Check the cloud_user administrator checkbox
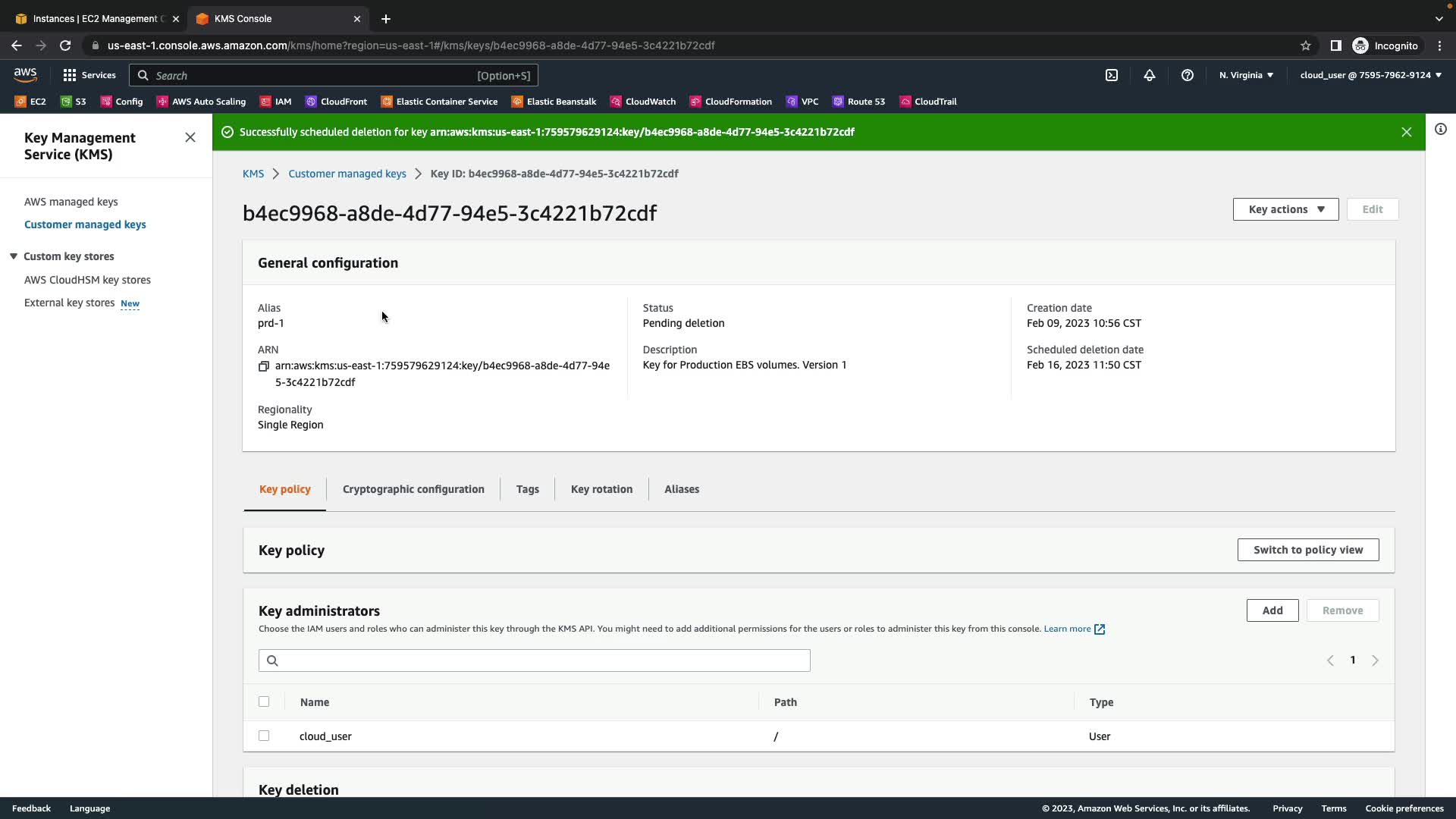Screen dimensions: 1456x819 (x=264, y=736)
